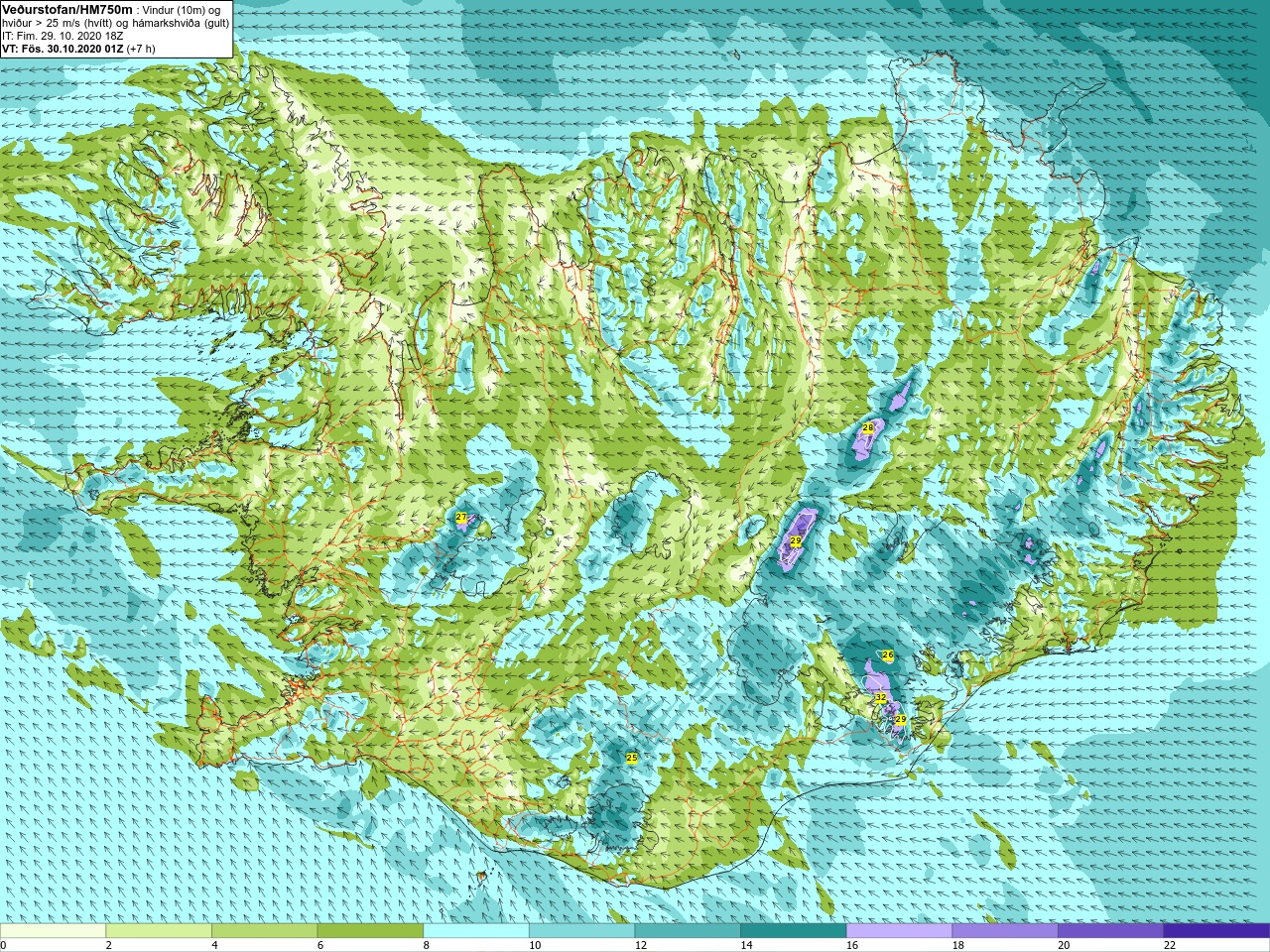This screenshot has height=952, width=1270.
Task: Click the 16–18 m/s lavender legend swatch
Action: pos(899,931)
